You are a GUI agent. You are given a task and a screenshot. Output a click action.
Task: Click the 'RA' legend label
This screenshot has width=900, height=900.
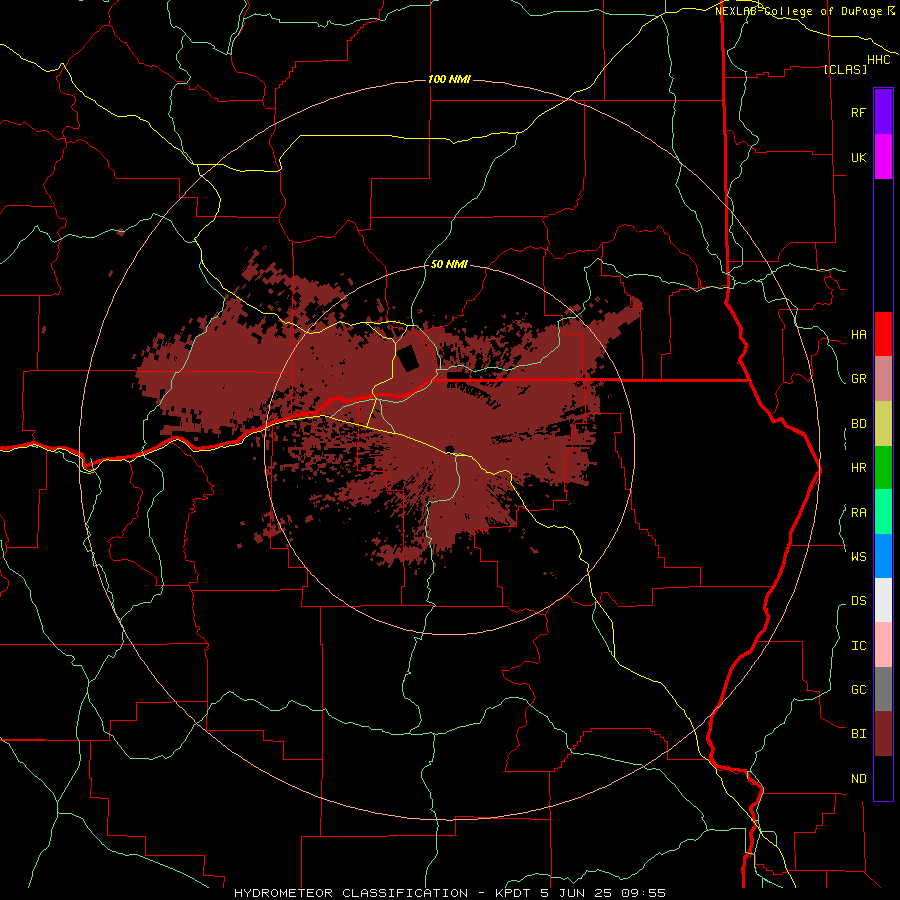(858, 513)
